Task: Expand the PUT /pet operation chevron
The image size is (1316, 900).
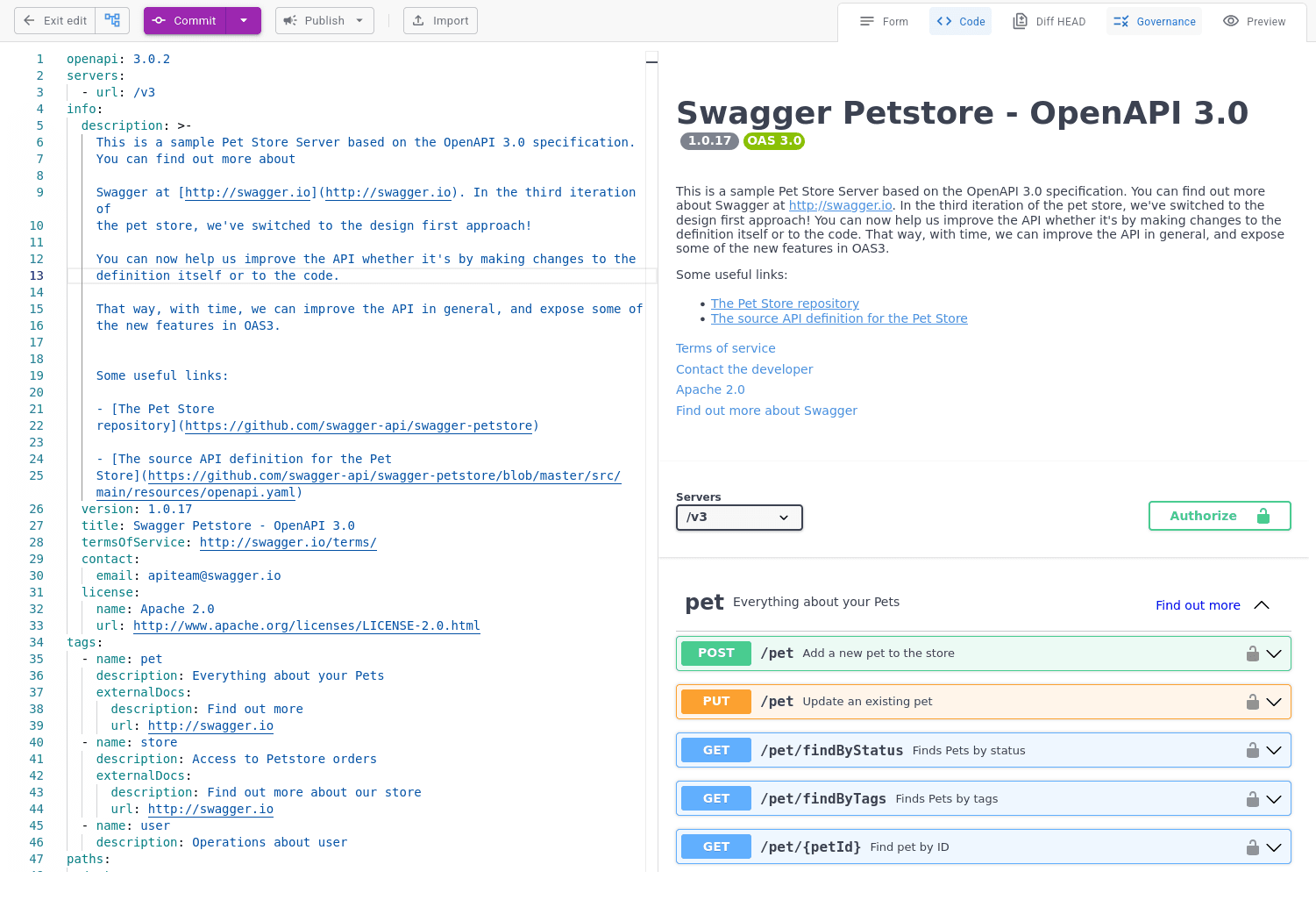Action: [1274, 702]
